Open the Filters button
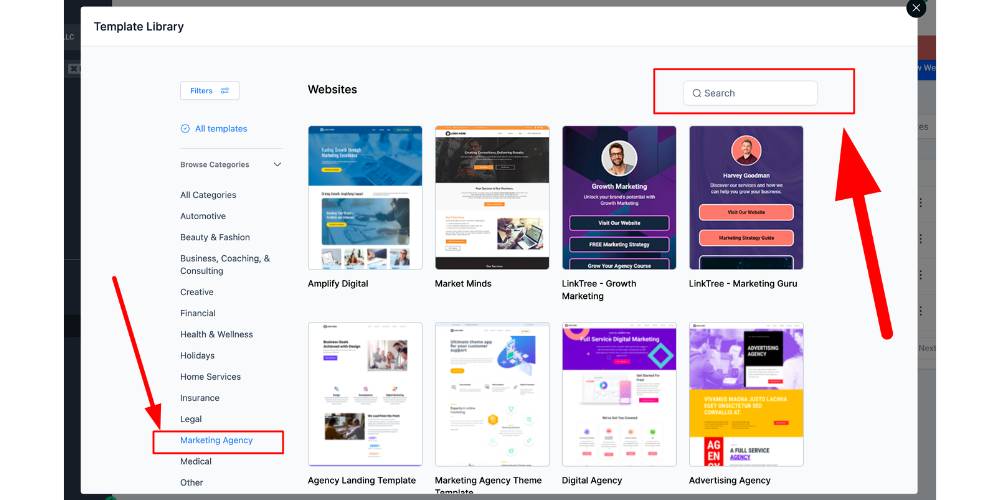 (209, 91)
